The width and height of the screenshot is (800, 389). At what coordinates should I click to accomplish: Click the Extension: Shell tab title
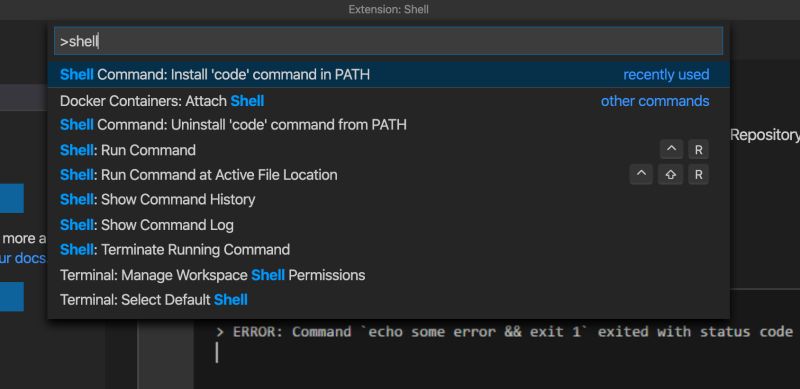point(389,9)
